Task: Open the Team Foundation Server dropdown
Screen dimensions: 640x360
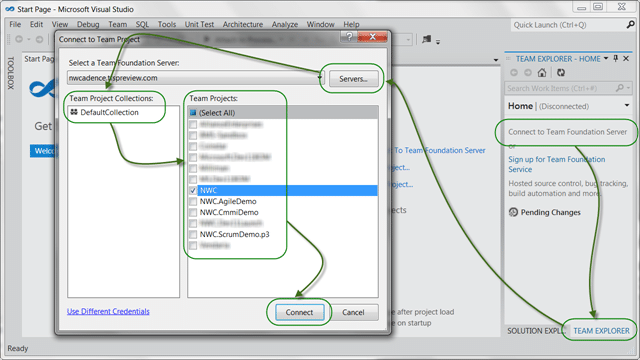Action: click(320, 78)
